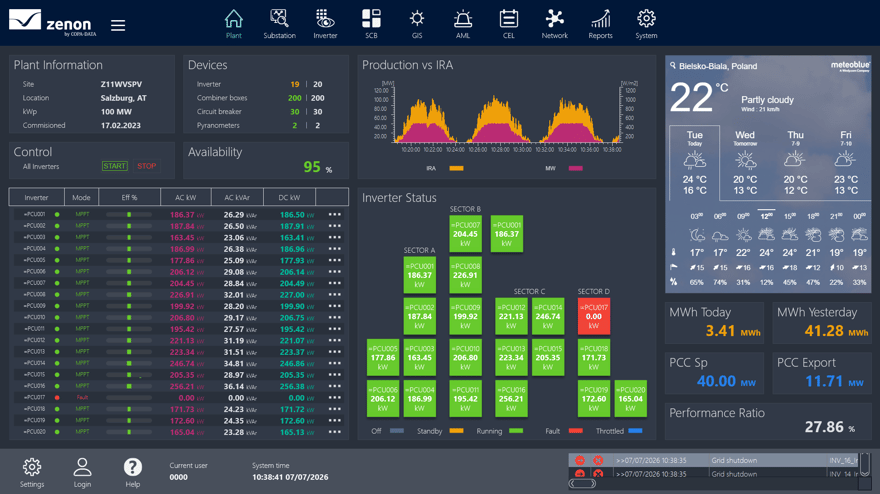Open more options for PCU008 row

click(334, 295)
